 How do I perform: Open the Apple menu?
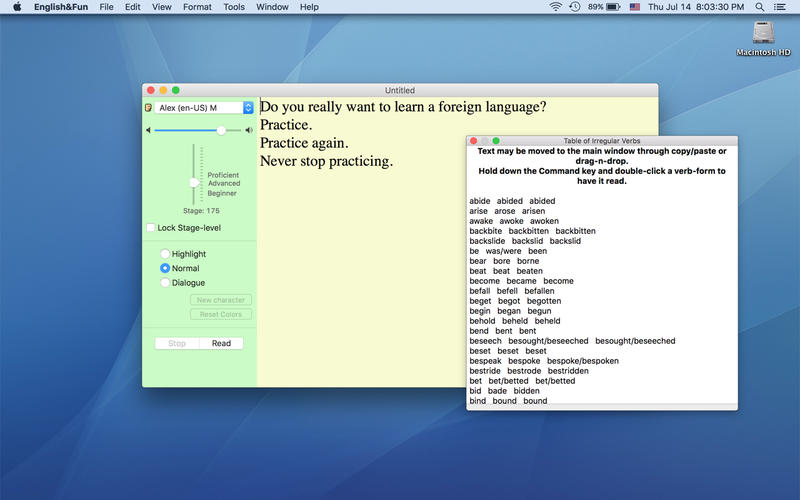[x=17, y=7]
